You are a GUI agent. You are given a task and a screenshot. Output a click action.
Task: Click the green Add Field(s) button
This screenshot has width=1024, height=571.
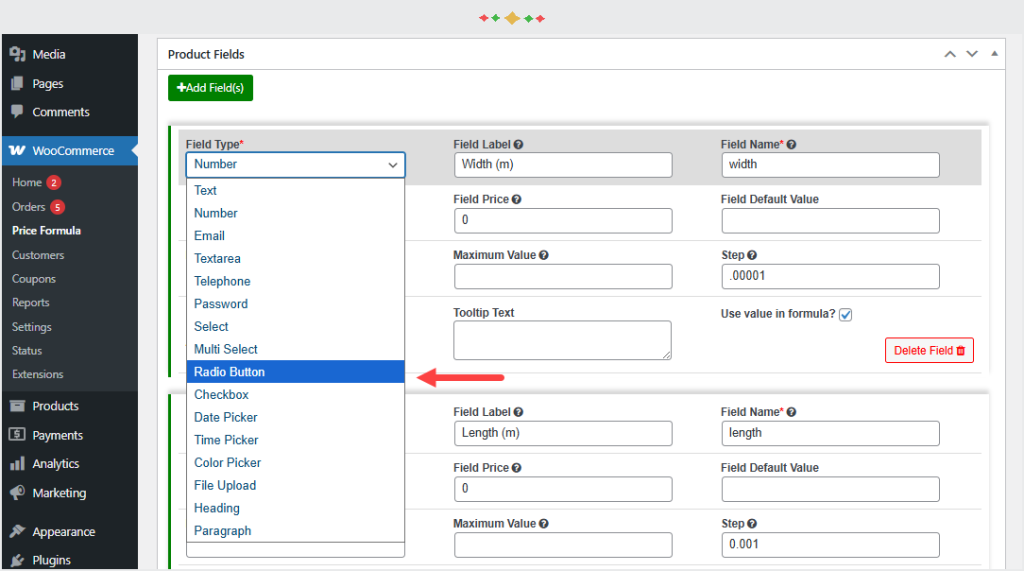pyautogui.click(x=210, y=88)
